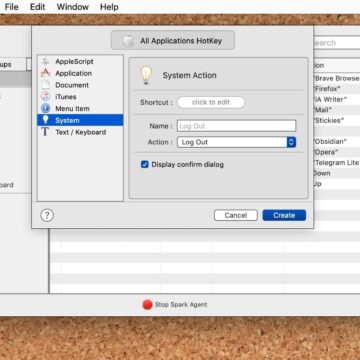The width and height of the screenshot is (360, 360).
Task: Click the red Stop Spark Agent icon
Action: tap(147, 304)
